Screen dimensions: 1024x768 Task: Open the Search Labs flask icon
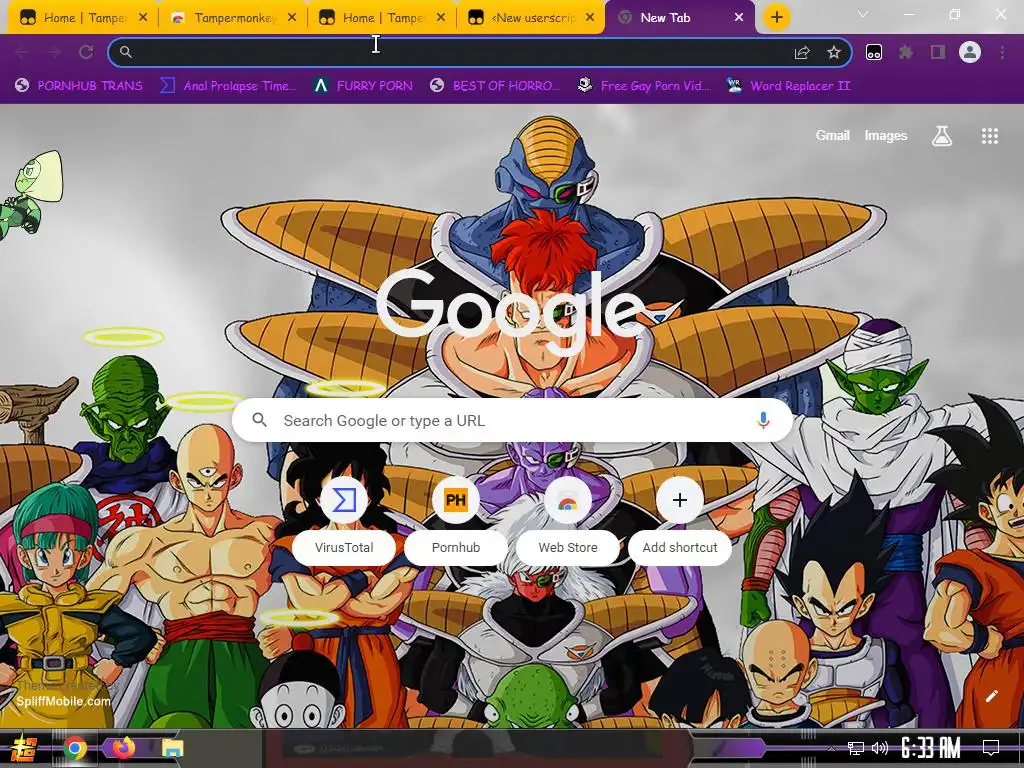[x=941, y=136]
